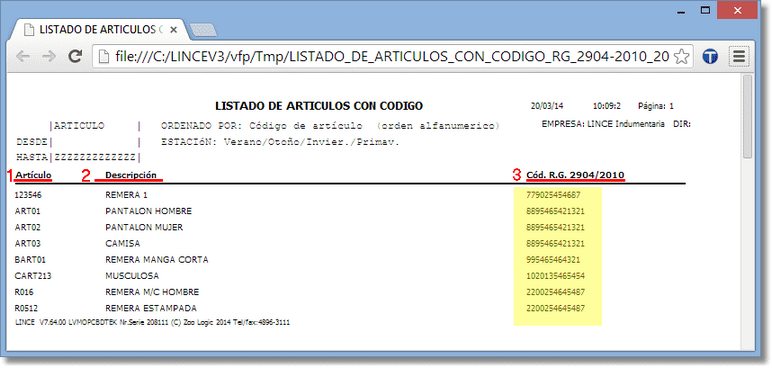
Task: Click the HASTA ZZZZZZZZZZZZZ filter value
Action: [x=95, y=158]
